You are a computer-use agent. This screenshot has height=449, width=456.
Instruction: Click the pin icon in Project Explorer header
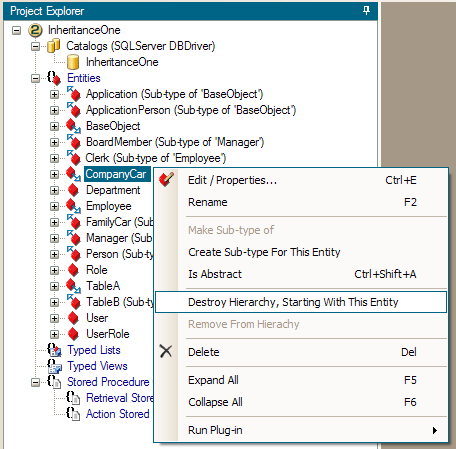(366, 11)
